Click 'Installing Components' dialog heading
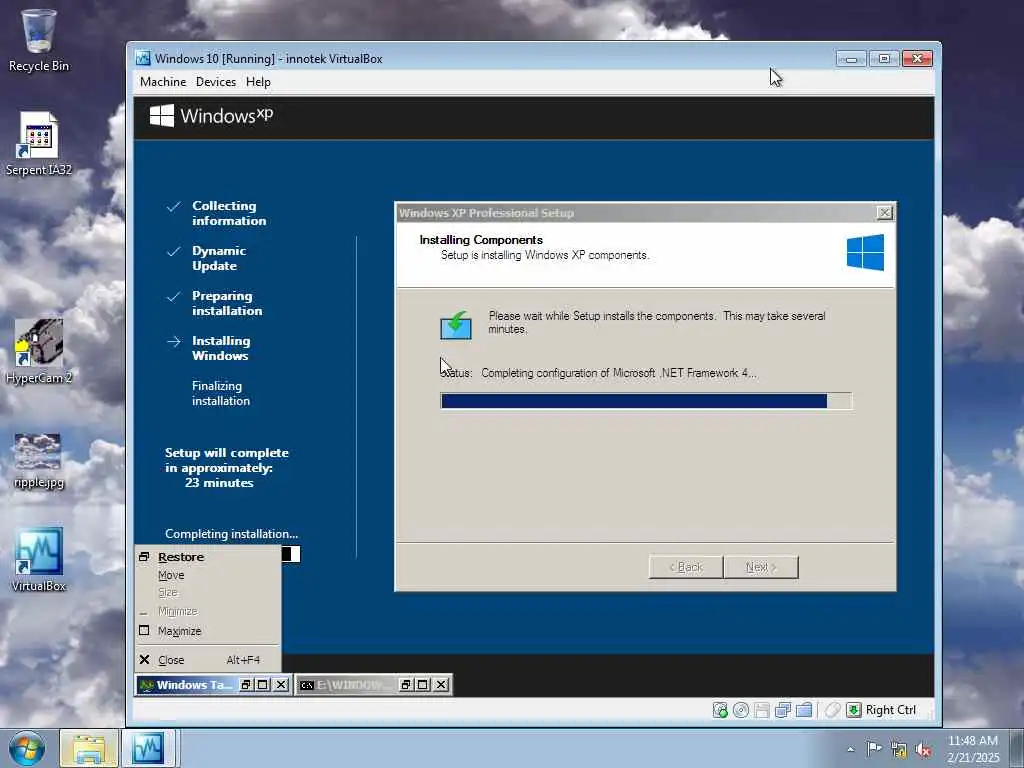 tap(481, 240)
